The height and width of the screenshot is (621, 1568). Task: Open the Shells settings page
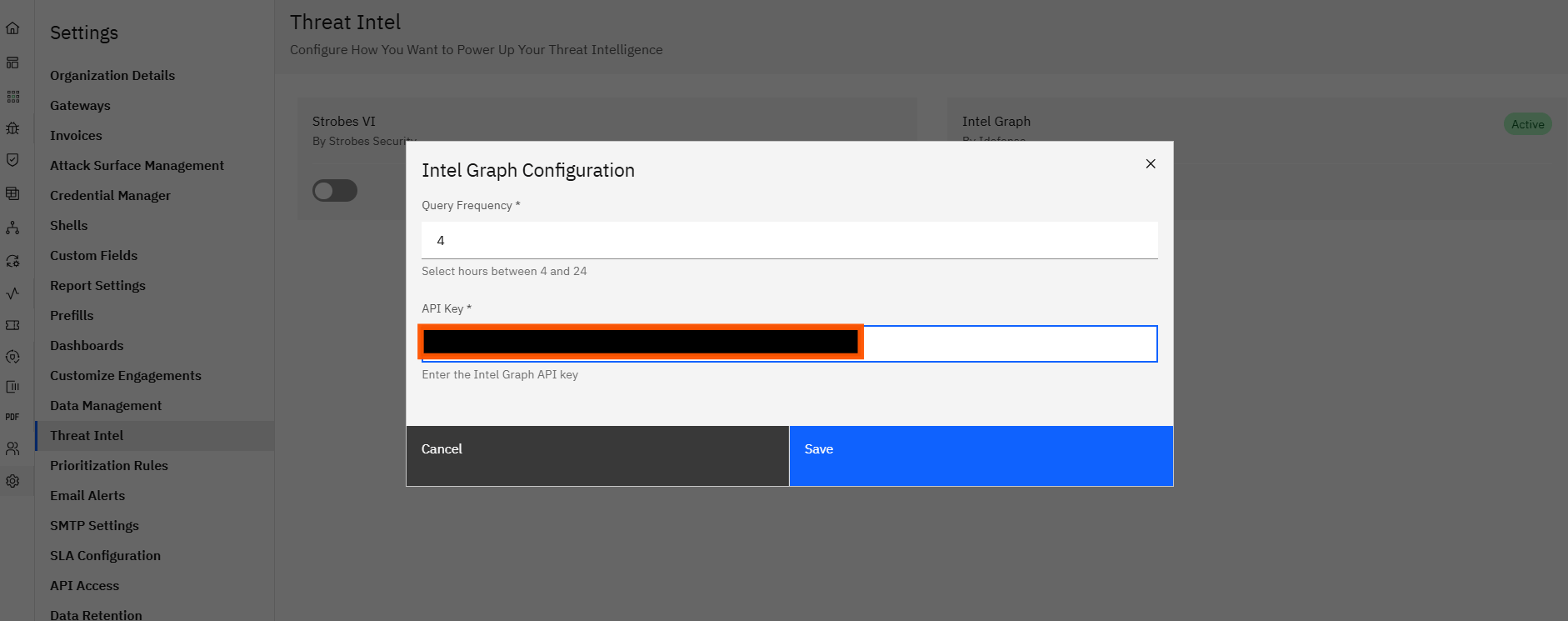68,225
